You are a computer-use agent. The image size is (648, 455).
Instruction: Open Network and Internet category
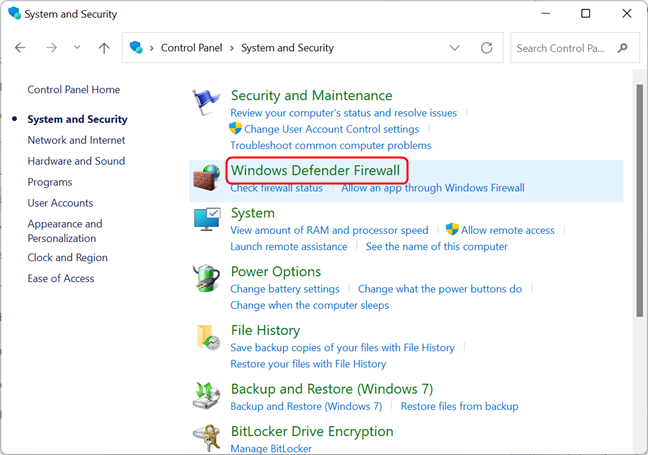pos(76,141)
